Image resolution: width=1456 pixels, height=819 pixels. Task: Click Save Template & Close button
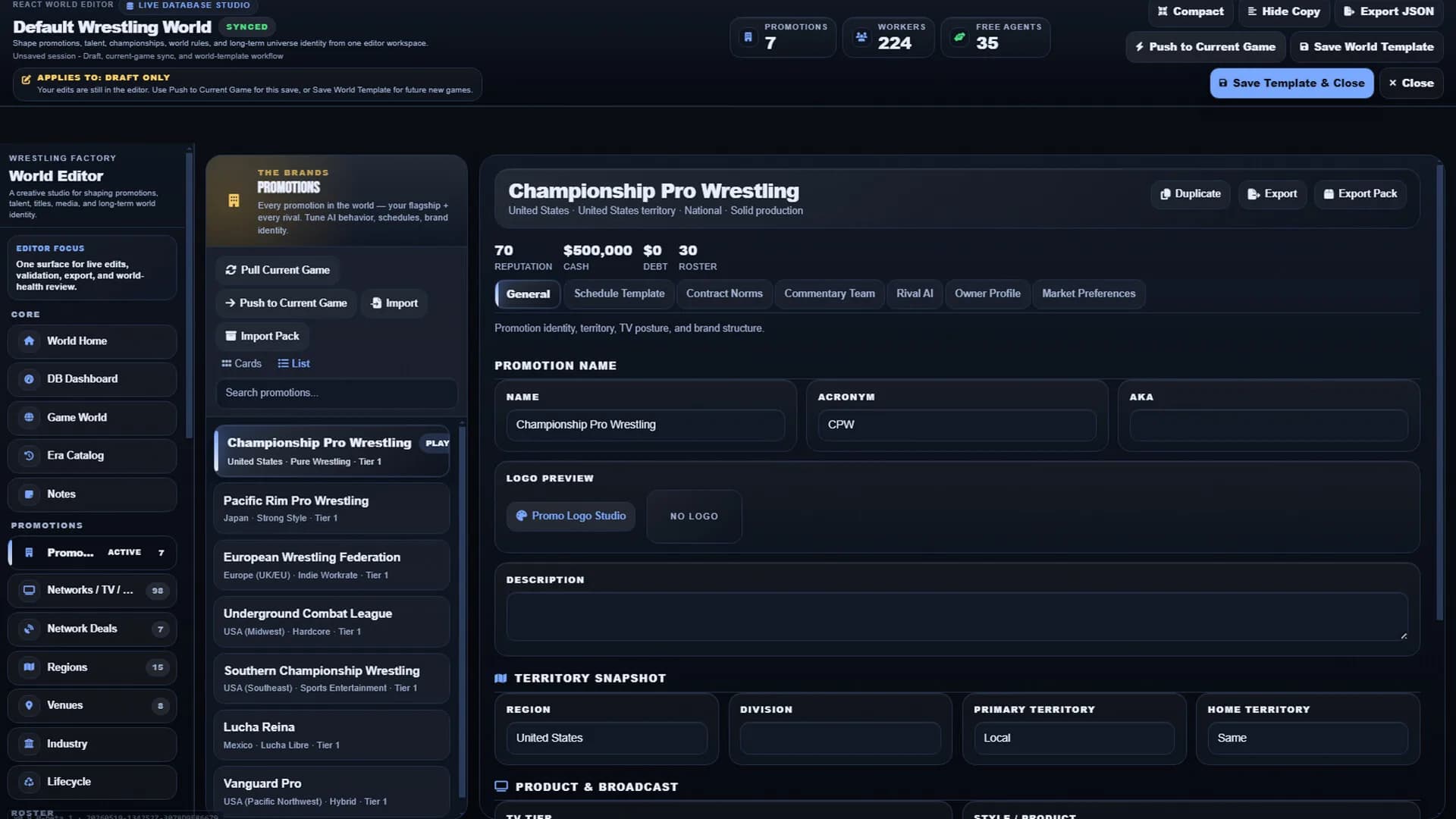pos(1291,83)
